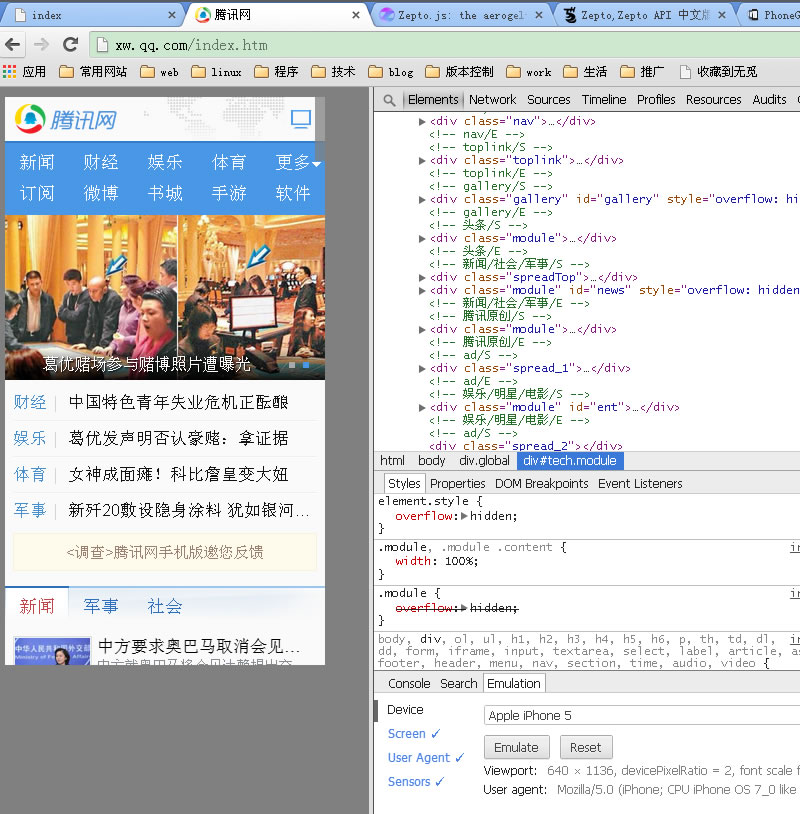Open the linux bookmark folder

click(216, 72)
